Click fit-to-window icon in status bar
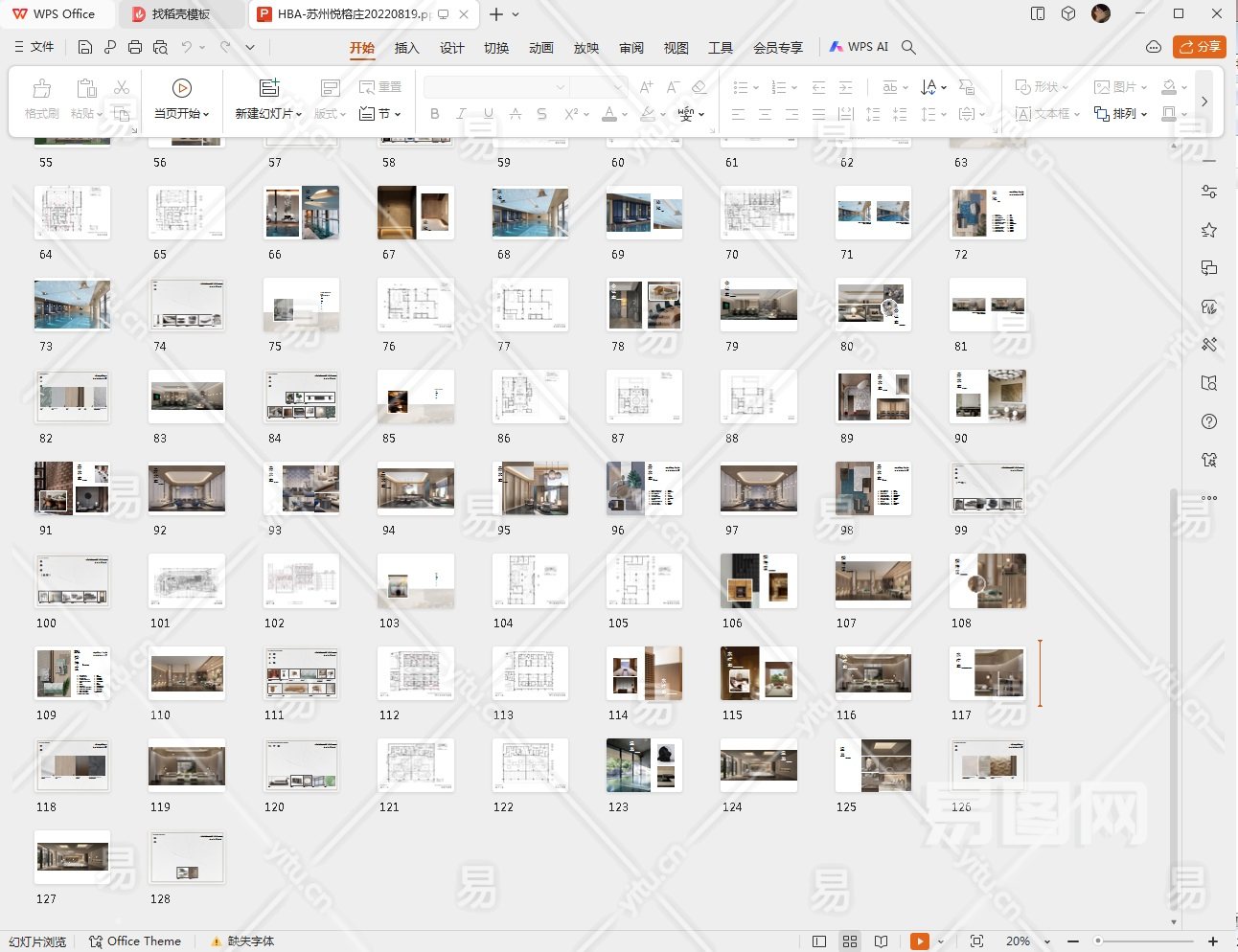The height and width of the screenshot is (952, 1238). pyautogui.click(x=976, y=941)
